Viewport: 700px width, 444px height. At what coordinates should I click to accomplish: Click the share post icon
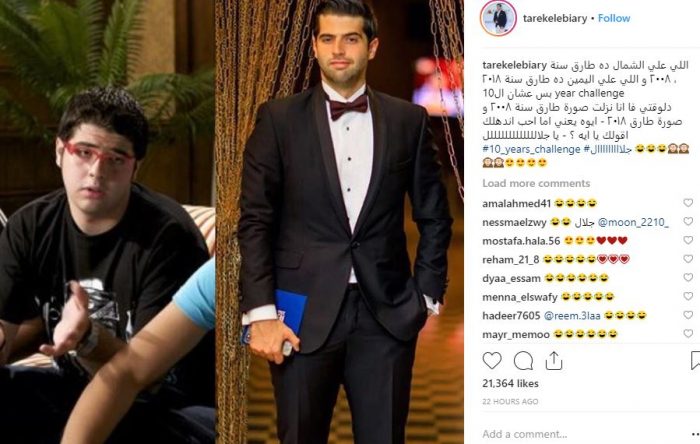pyautogui.click(x=554, y=361)
